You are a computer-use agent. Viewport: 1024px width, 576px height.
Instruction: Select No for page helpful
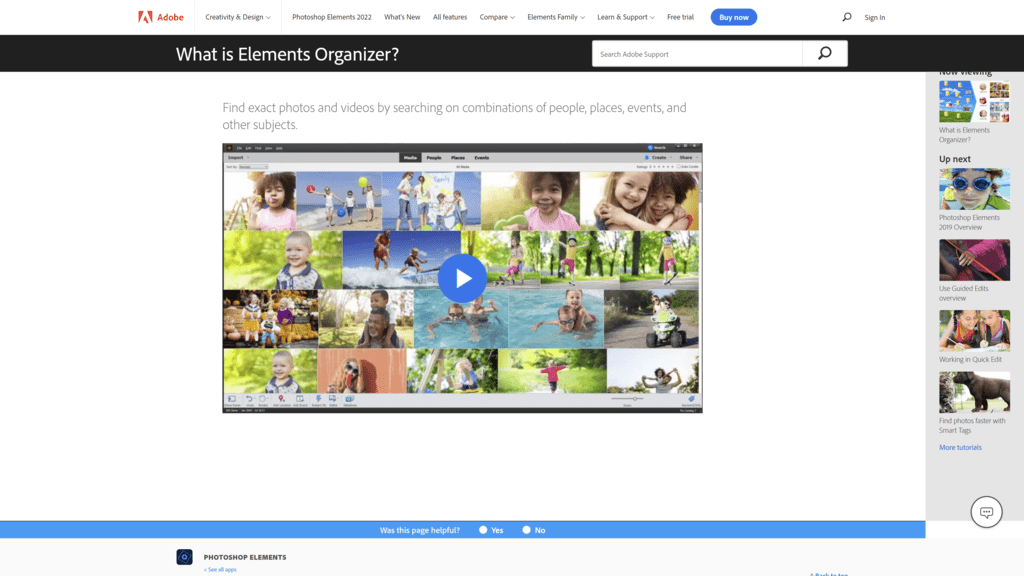tap(526, 530)
